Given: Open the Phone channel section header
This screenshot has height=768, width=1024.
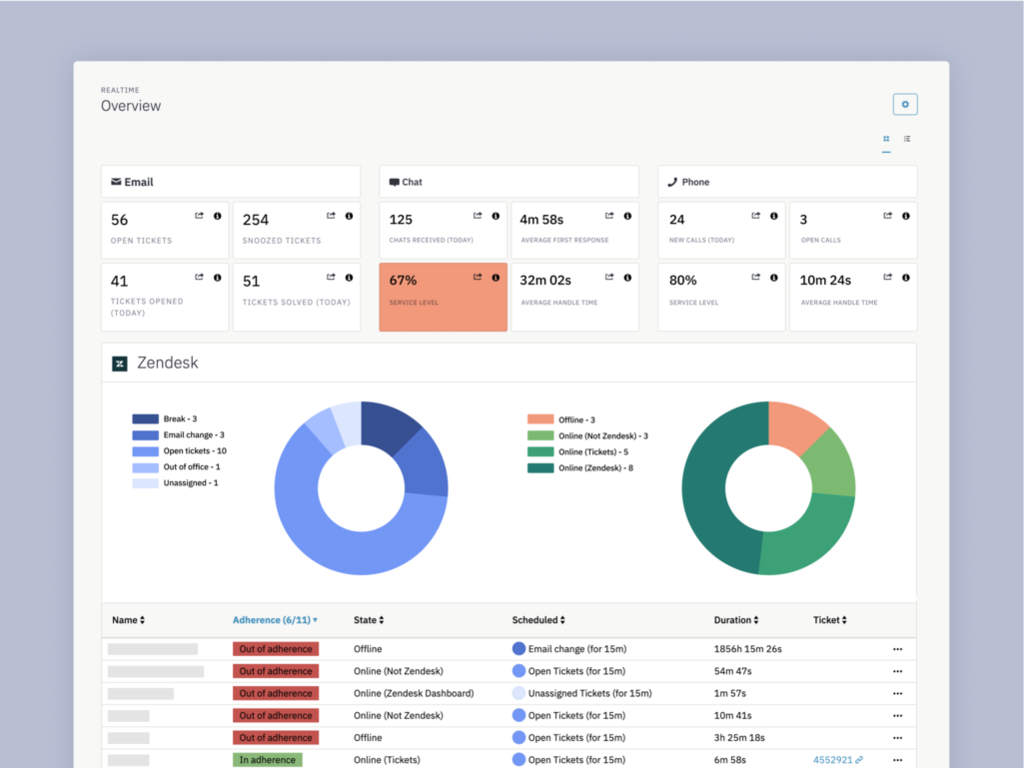Looking at the screenshot, I should coord(787,182).
